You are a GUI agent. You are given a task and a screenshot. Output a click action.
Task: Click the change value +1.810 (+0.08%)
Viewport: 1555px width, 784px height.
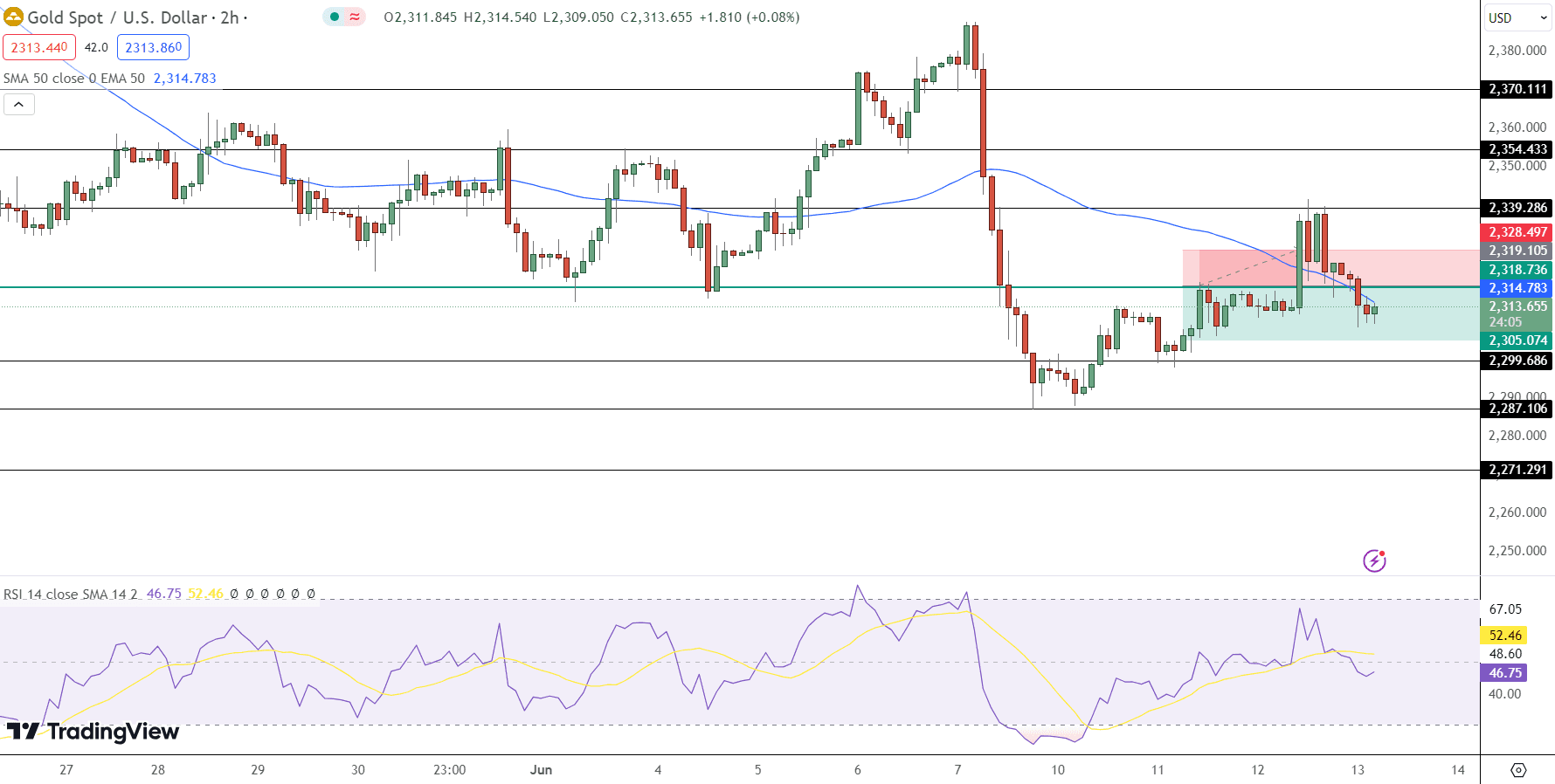click(750, 17)
